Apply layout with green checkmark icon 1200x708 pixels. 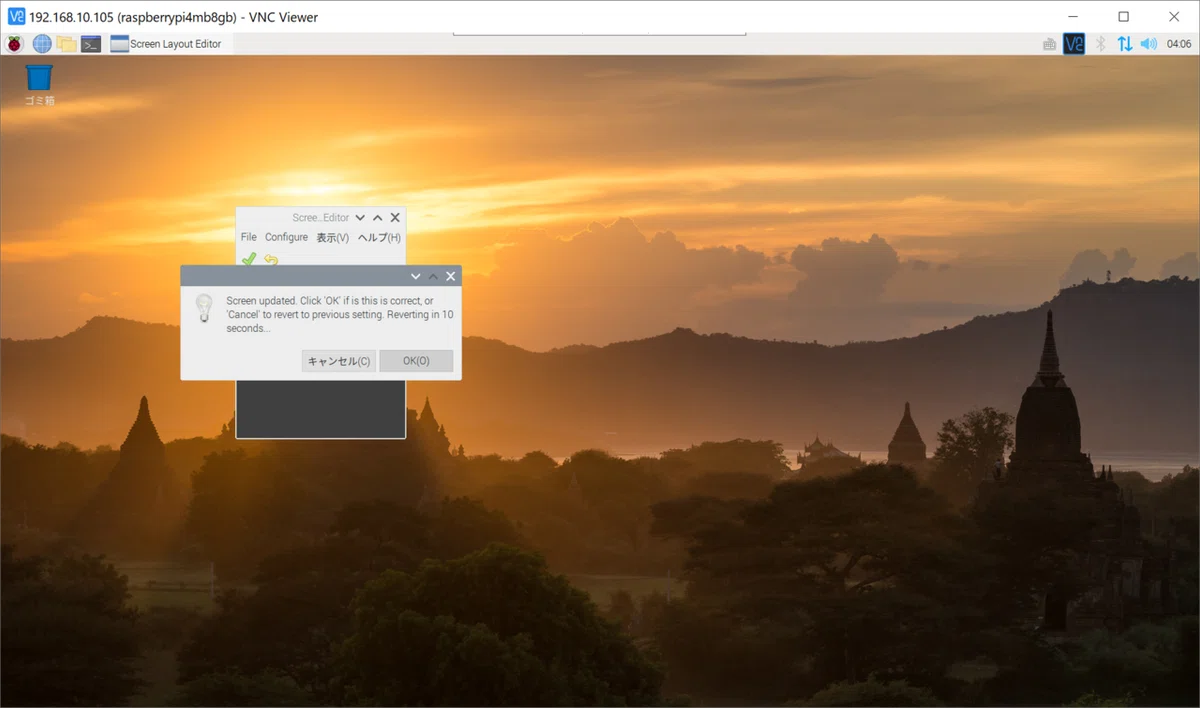[249, 259]
